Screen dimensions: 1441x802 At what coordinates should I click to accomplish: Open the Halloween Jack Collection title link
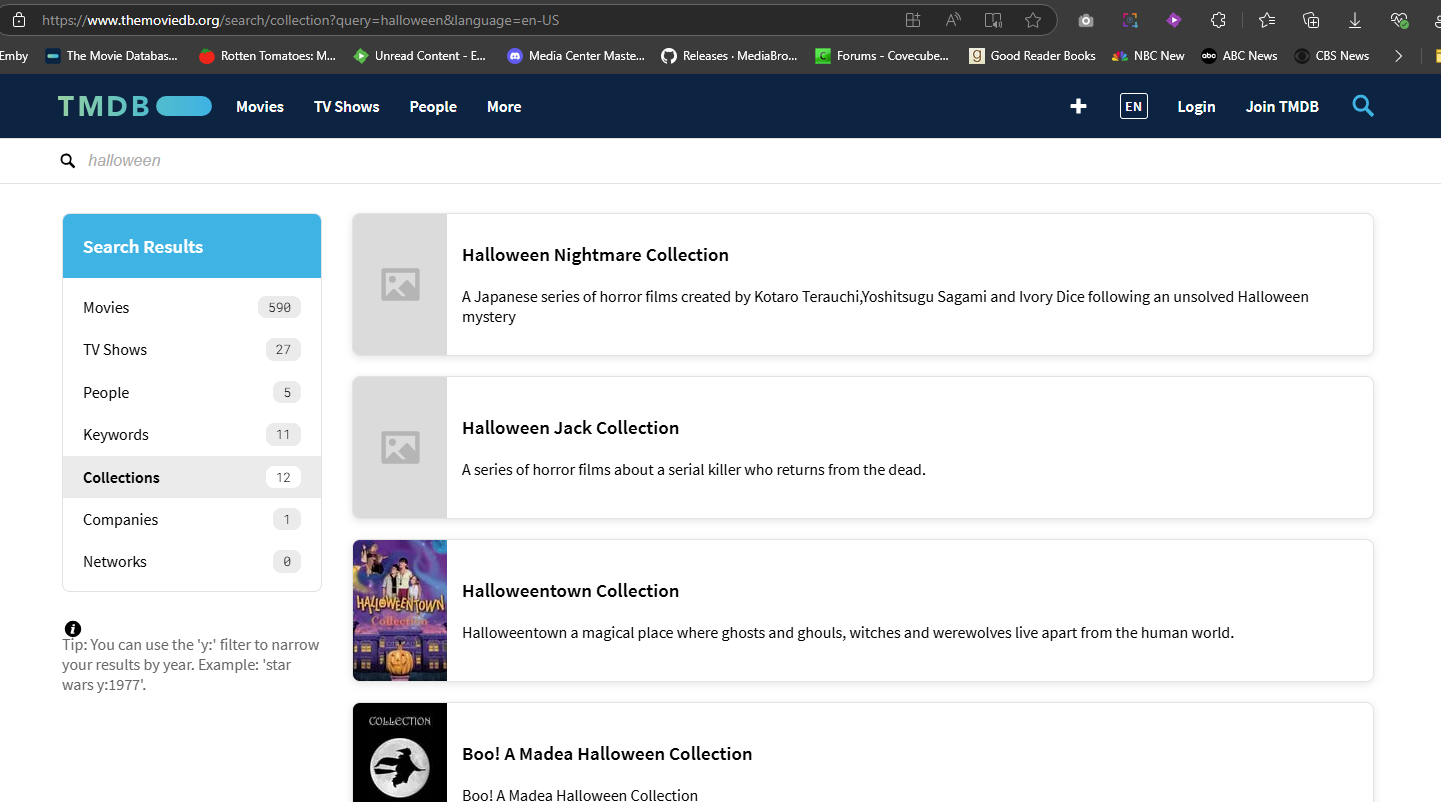[570, 428]
